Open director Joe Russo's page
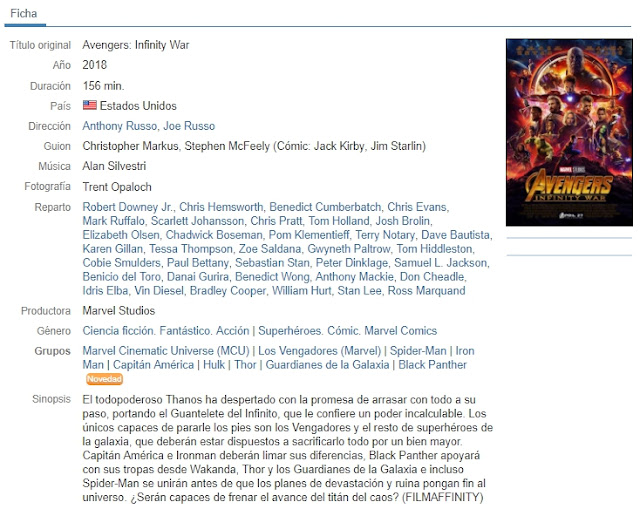 click(189, 126)
